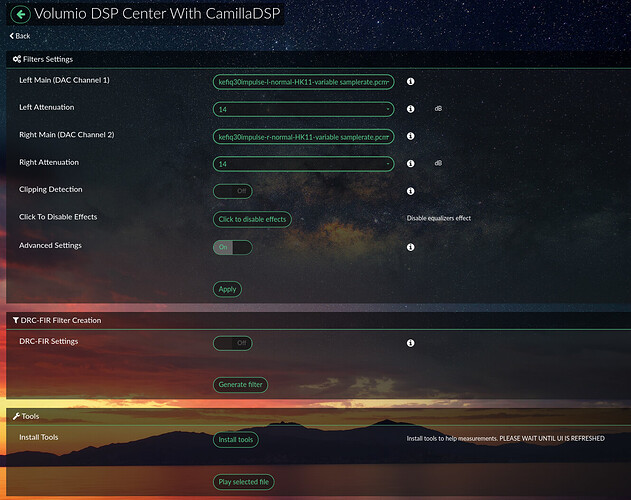
Task: Click dB unit beside Right Attenuation
Action: [438, 163]
